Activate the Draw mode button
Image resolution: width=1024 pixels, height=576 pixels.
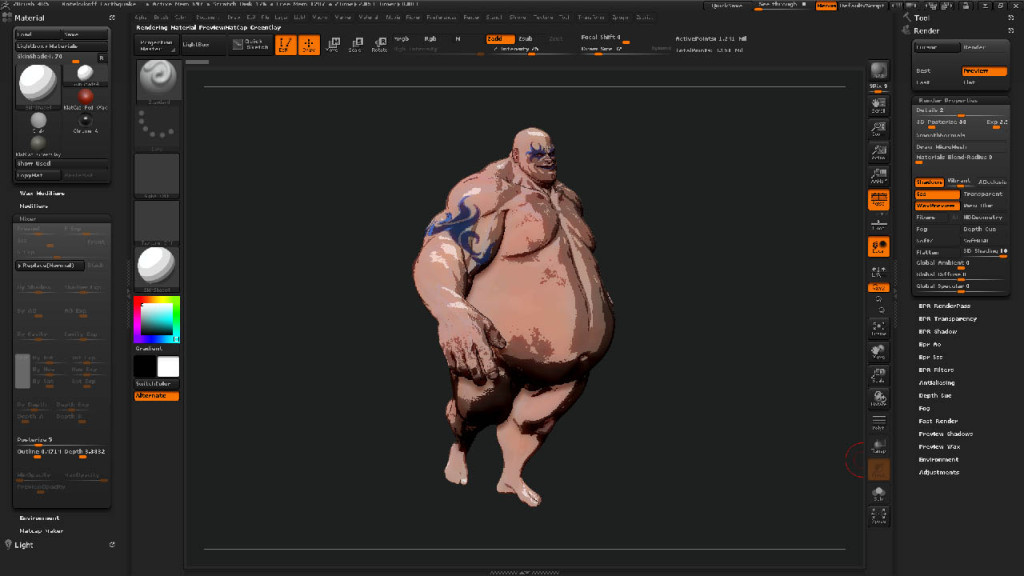click(x=309, y=44)
